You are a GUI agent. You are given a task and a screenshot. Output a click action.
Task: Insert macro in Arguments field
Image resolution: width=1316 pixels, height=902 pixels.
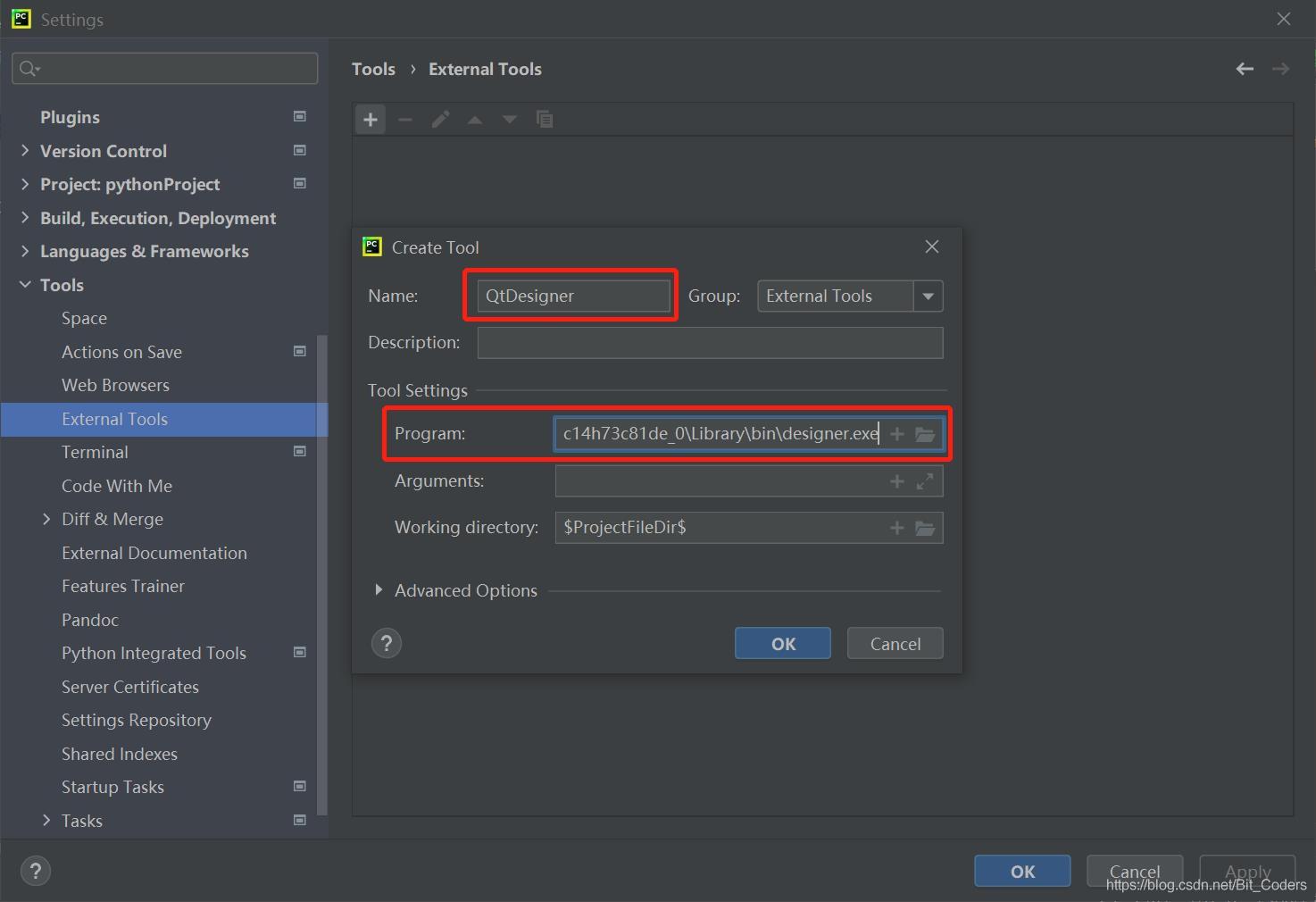click(897, 481)
